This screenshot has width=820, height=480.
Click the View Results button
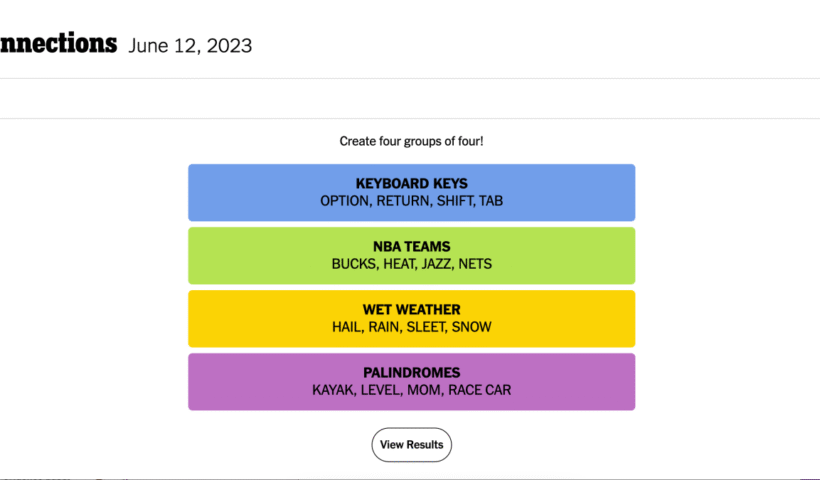tap(411, 445)
